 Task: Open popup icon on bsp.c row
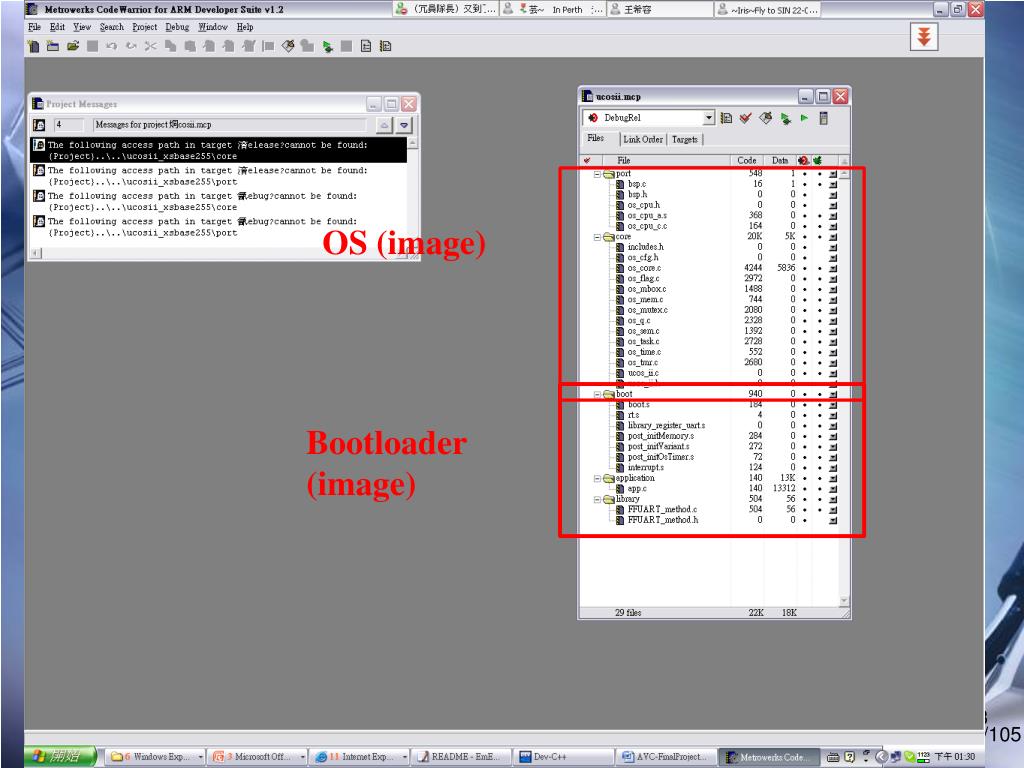(x=833, y=185)
